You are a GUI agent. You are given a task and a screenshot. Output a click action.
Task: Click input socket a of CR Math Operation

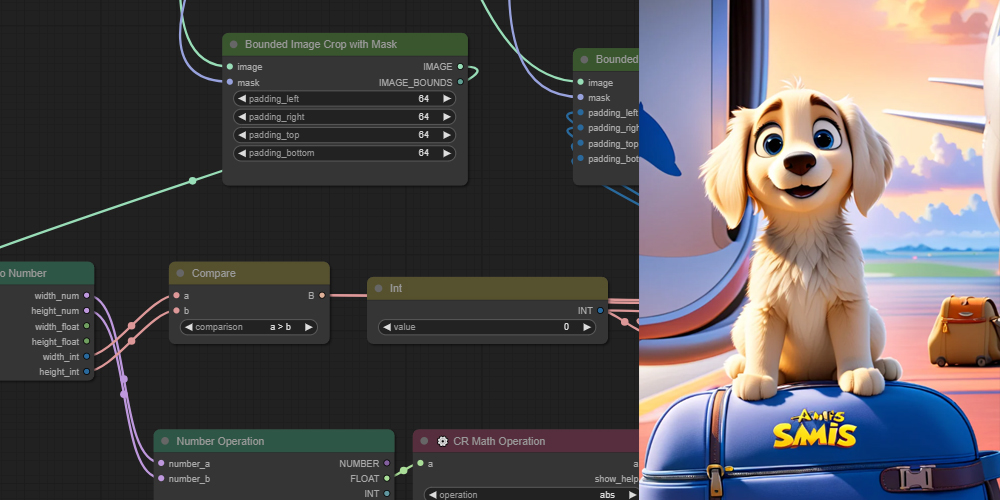420,464
